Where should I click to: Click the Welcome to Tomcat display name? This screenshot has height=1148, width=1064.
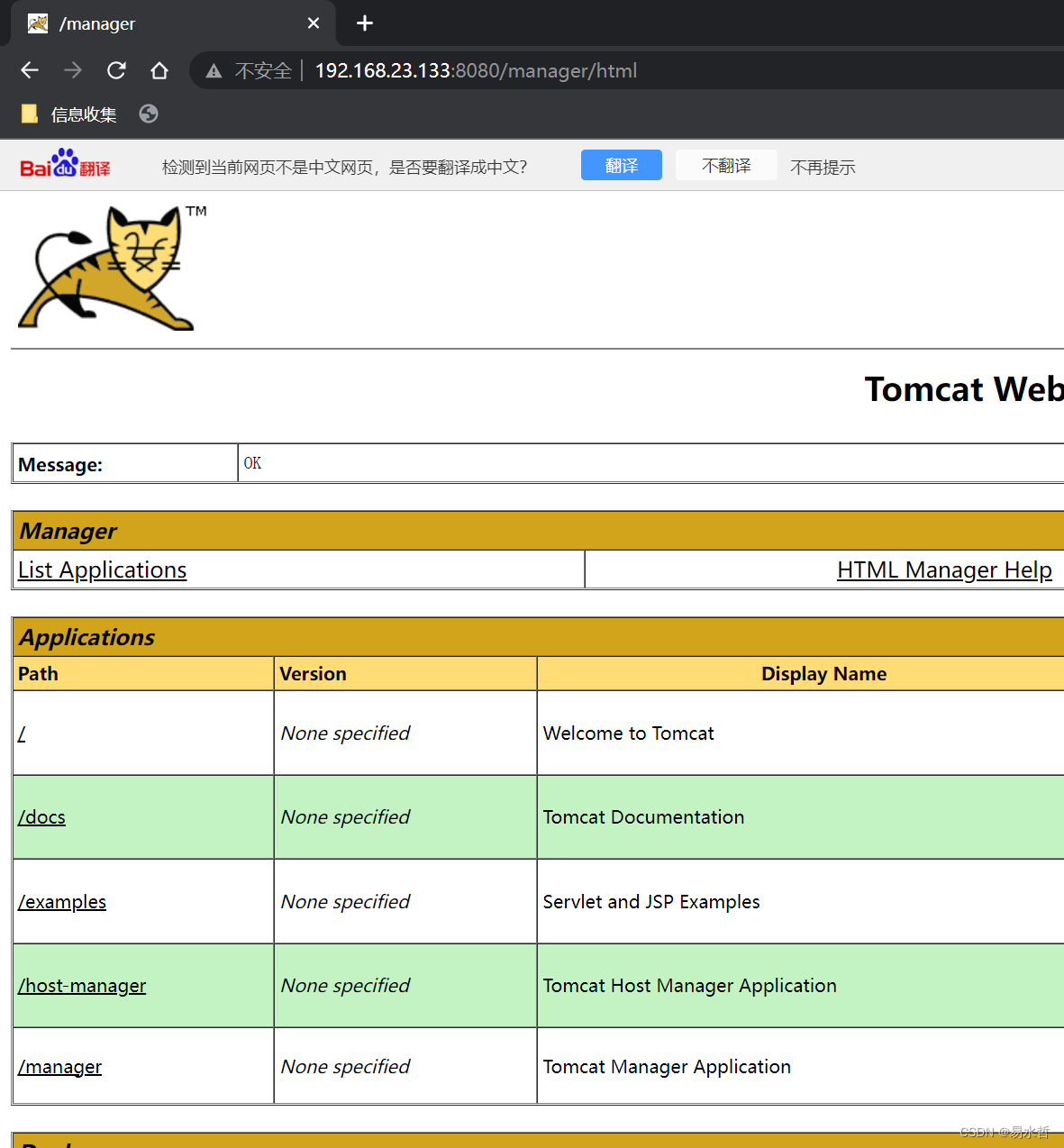pyautogui.click(x=629, y=733)
